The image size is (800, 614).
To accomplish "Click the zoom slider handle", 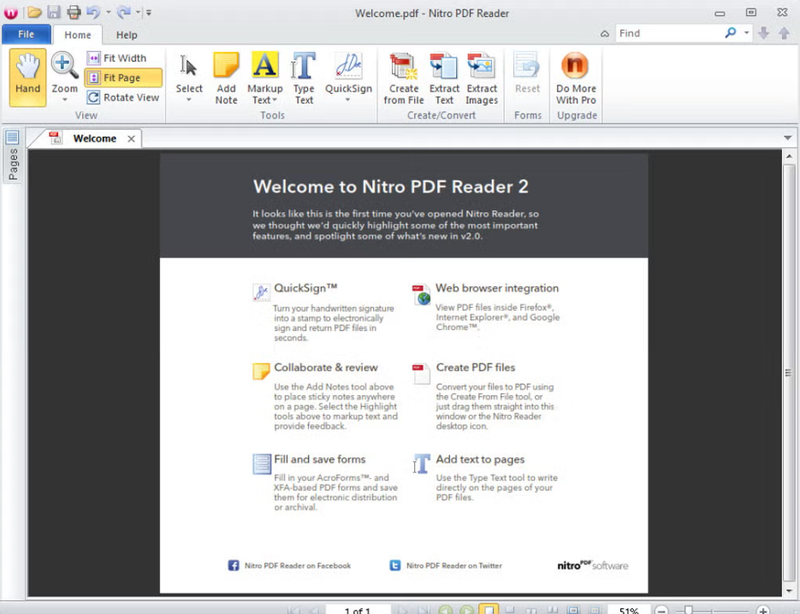I will 688,610.
